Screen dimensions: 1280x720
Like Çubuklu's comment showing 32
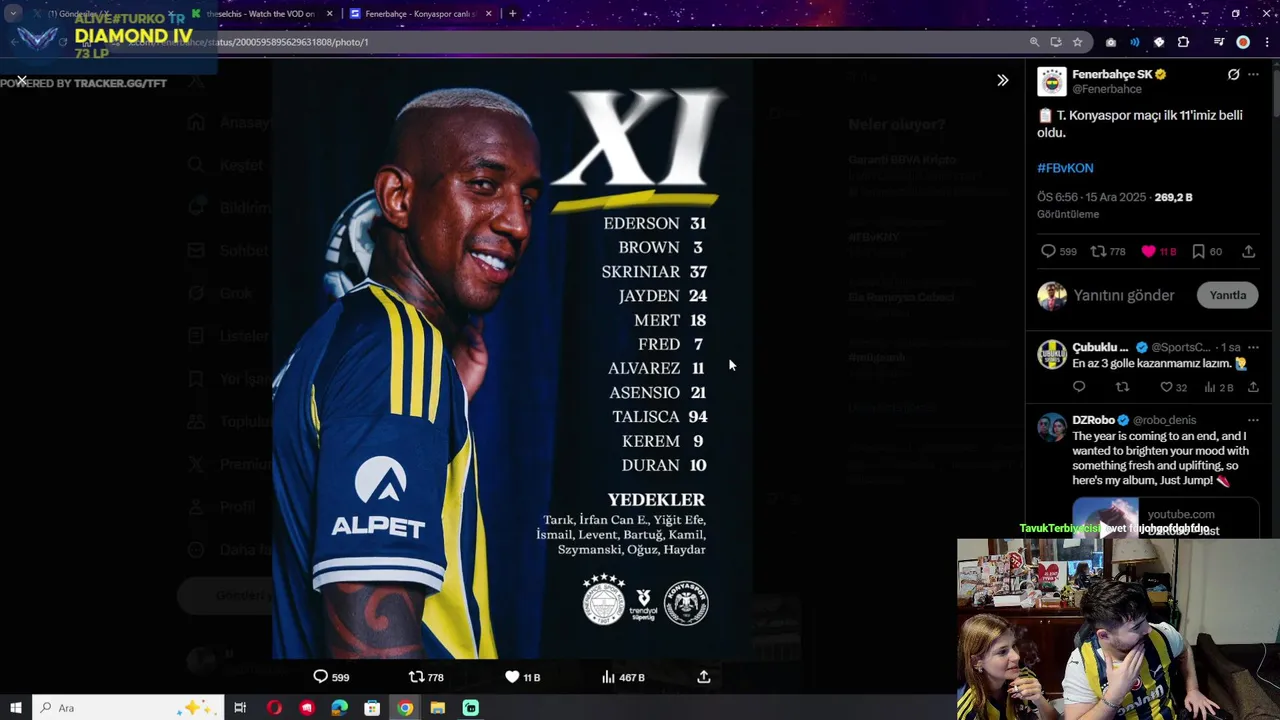tap(1166, 387)
